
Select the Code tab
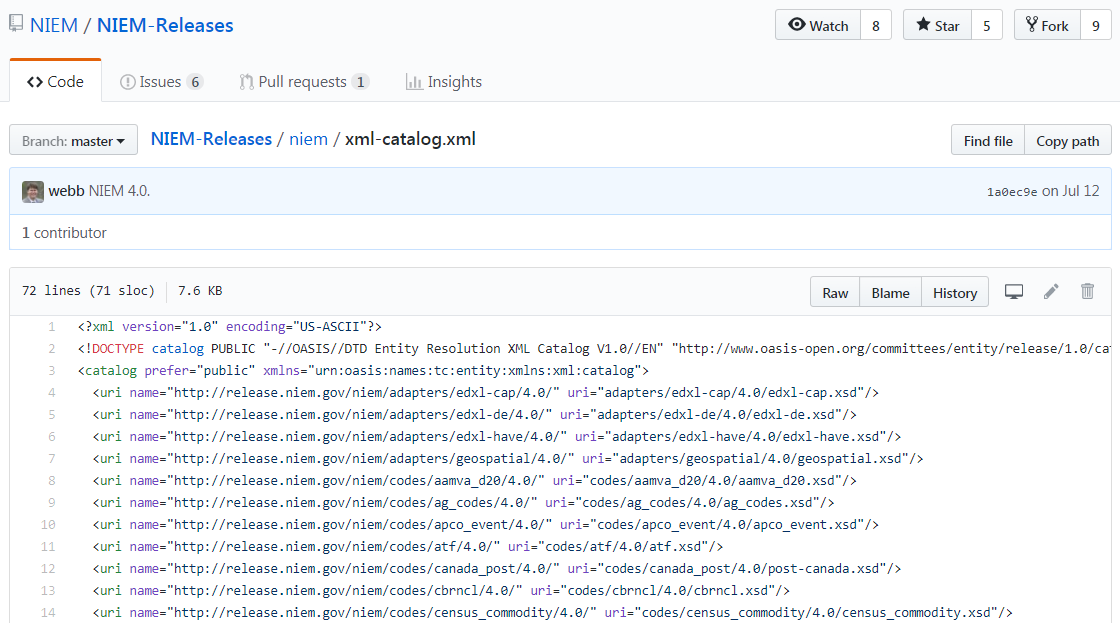point(56,82)
